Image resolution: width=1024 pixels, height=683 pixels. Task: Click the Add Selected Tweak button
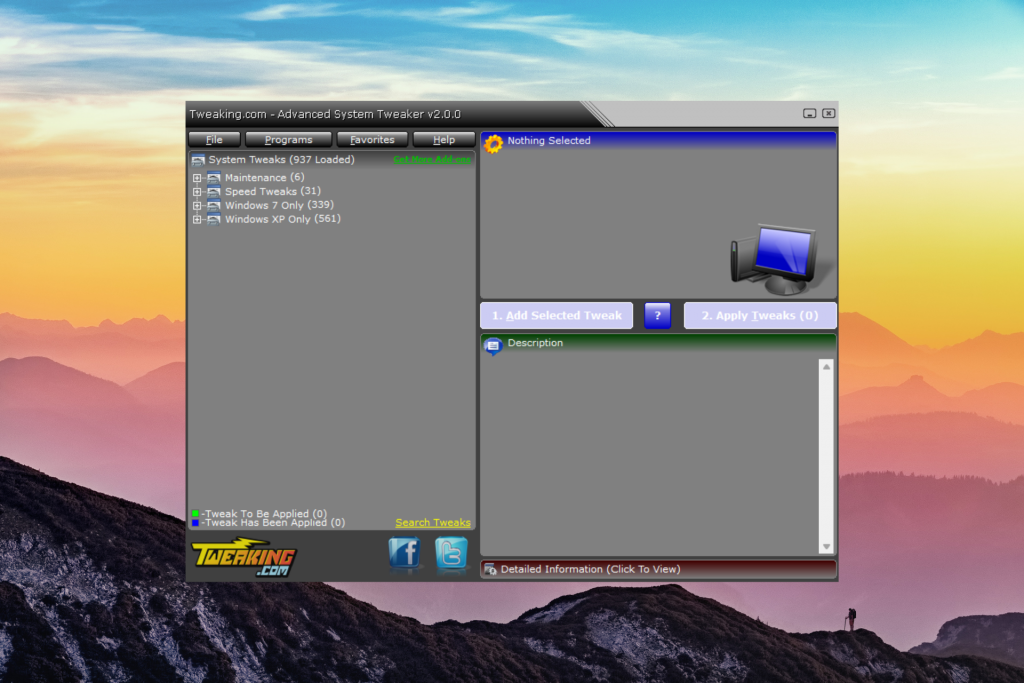click(x=556, y=315)
